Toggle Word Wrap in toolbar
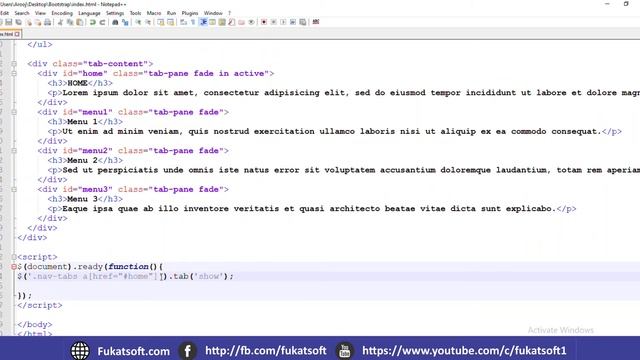This screenshot has height=360, width=640. pos(183,22)
